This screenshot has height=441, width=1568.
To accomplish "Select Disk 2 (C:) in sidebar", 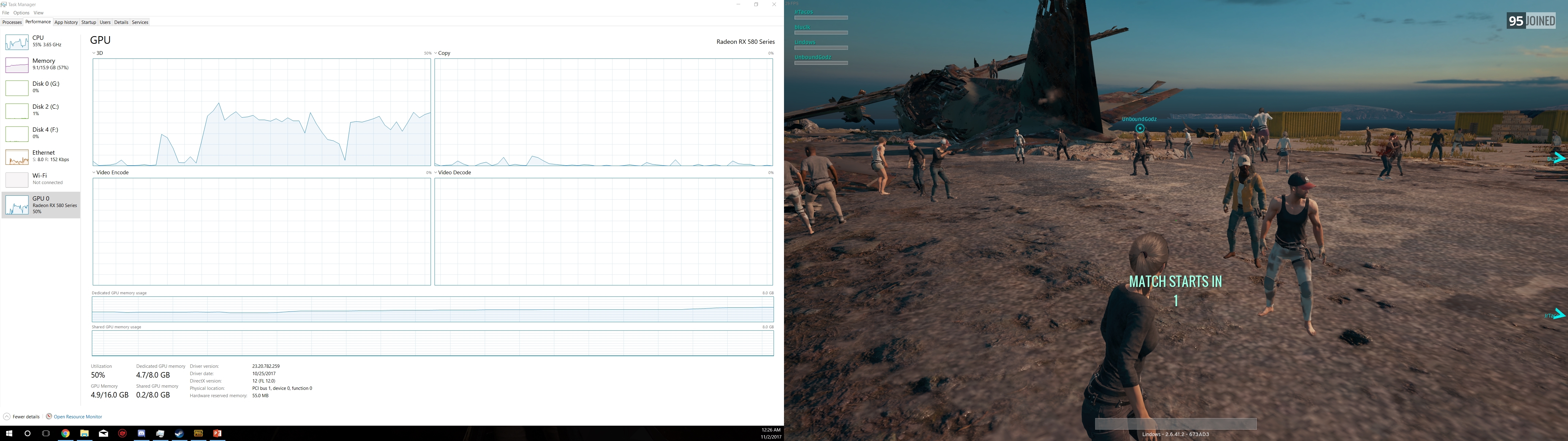I will pyautogui.click(x=41, y=110).
